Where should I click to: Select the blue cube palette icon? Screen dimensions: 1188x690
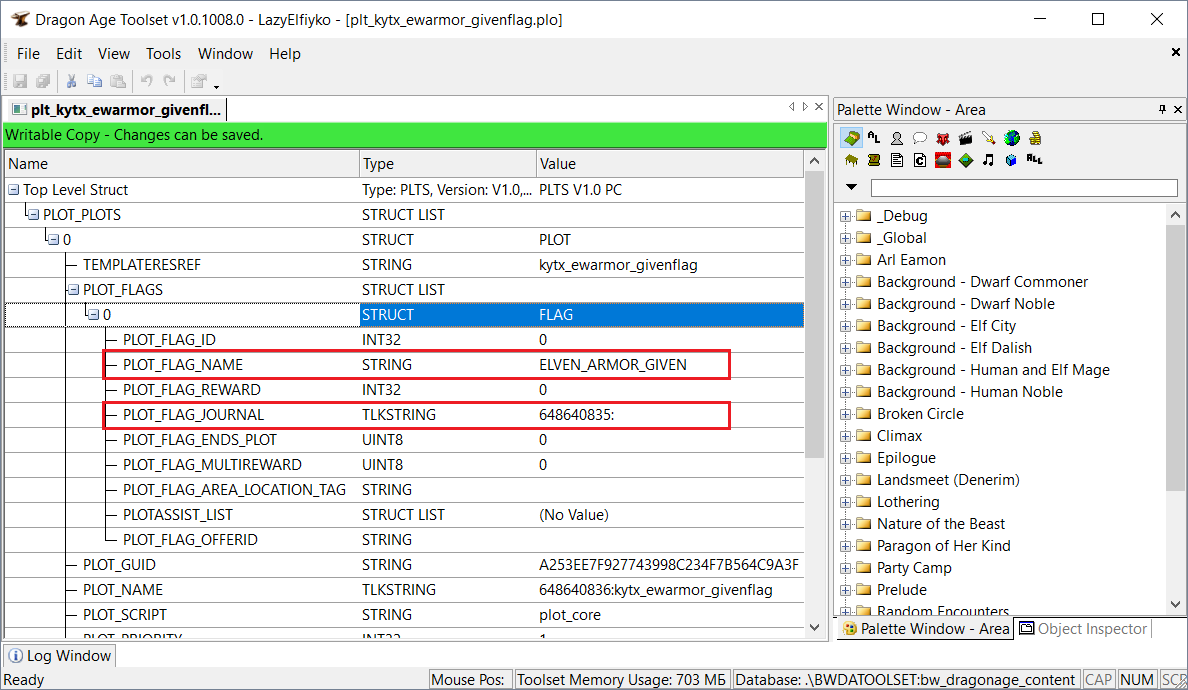tap(1011, 160)
